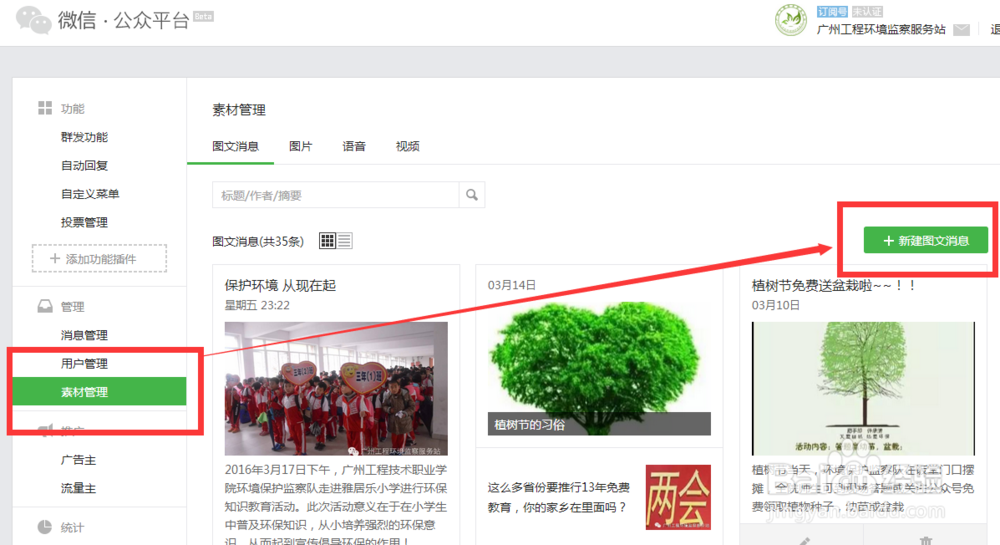Viewport: 1000px width, 545px height.
Task: Click the red 两会 thumbnail
Action: pyautogui.click(x=678, y=497)
